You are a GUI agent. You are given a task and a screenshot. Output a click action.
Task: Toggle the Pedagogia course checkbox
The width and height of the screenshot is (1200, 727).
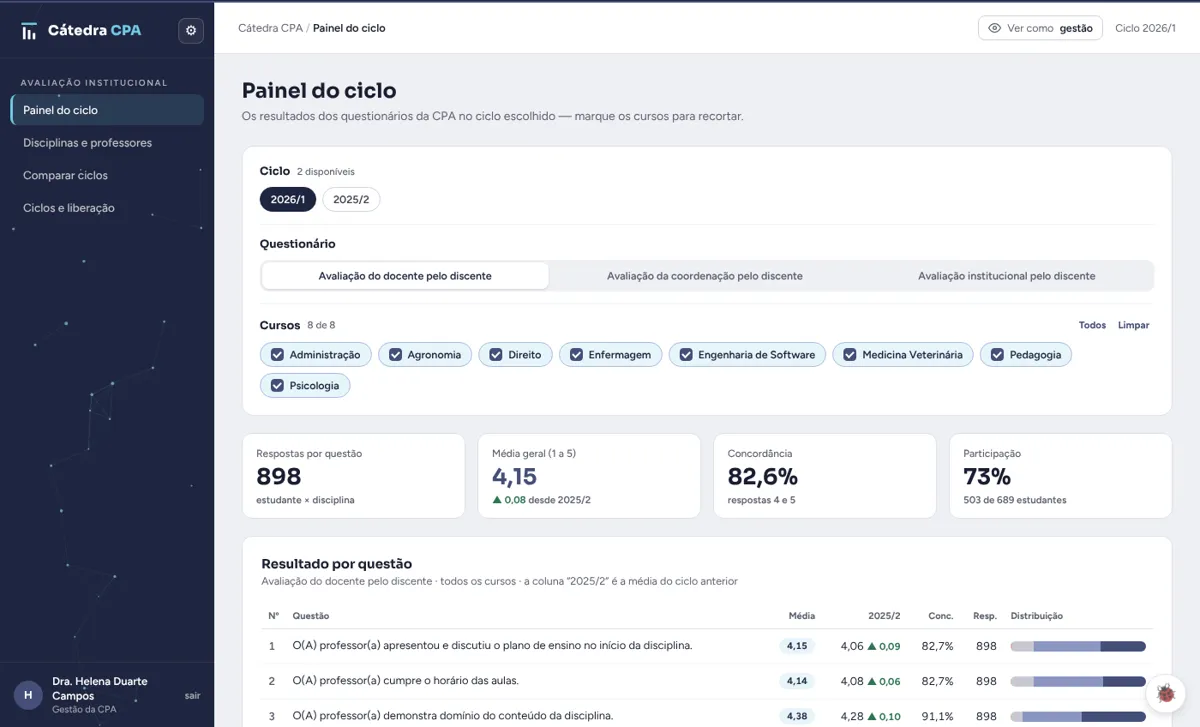pyautogui.click(x=997, y=355)
